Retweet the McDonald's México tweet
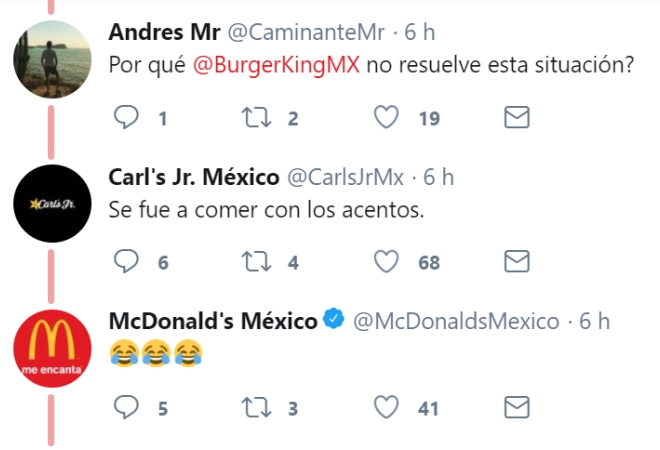 pyautogui.click(x=257, y=406)
